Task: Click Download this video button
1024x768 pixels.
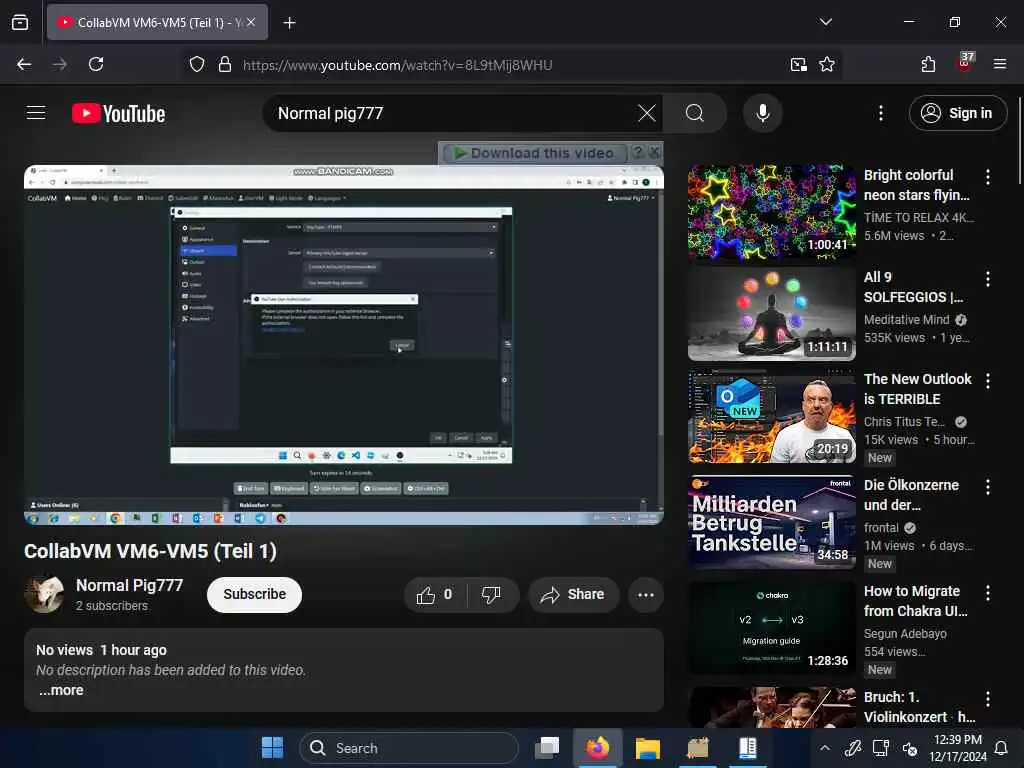Action: click(x=535, y=153)
